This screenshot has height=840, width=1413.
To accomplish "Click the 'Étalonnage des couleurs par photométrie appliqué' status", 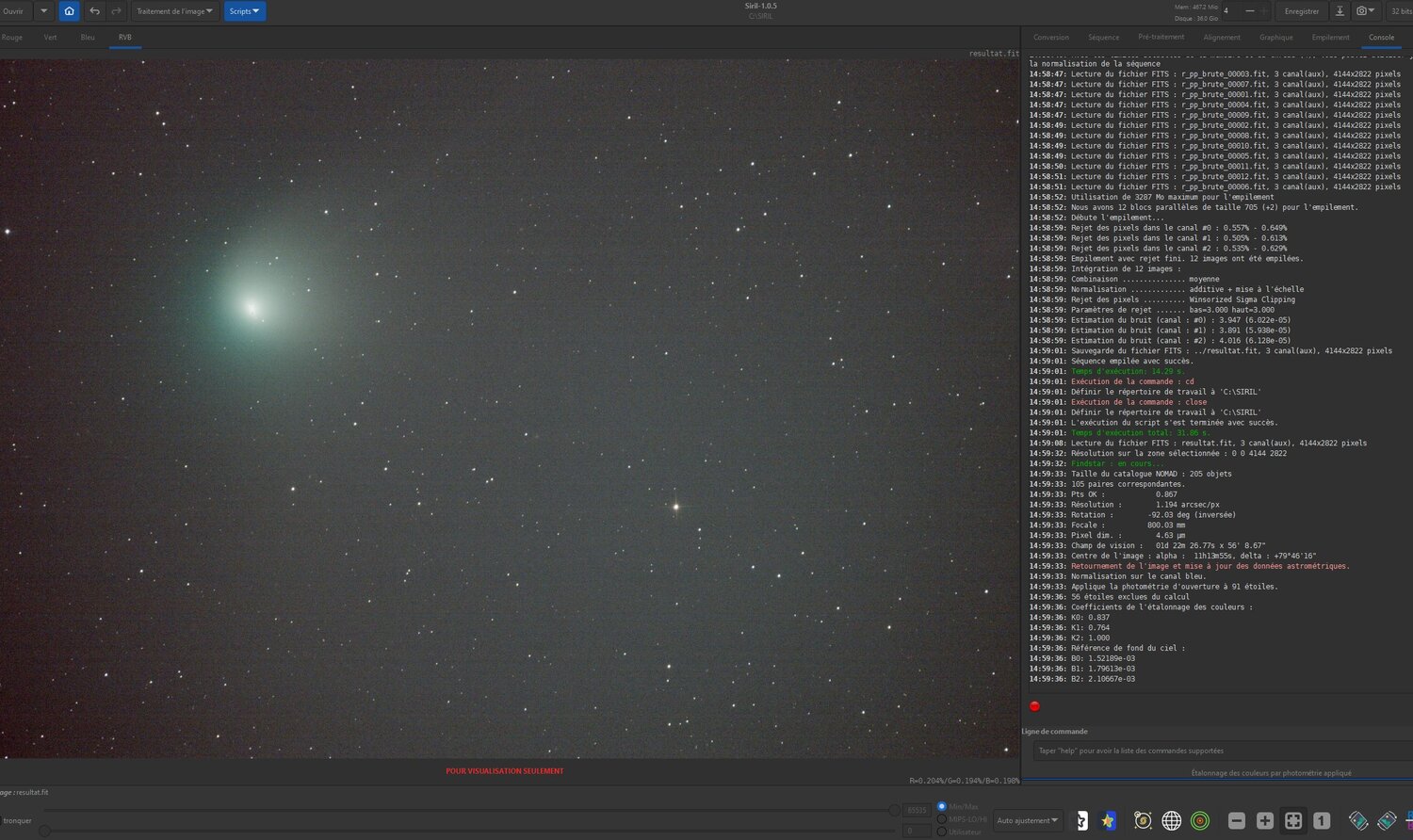I will coord(1272,773).
